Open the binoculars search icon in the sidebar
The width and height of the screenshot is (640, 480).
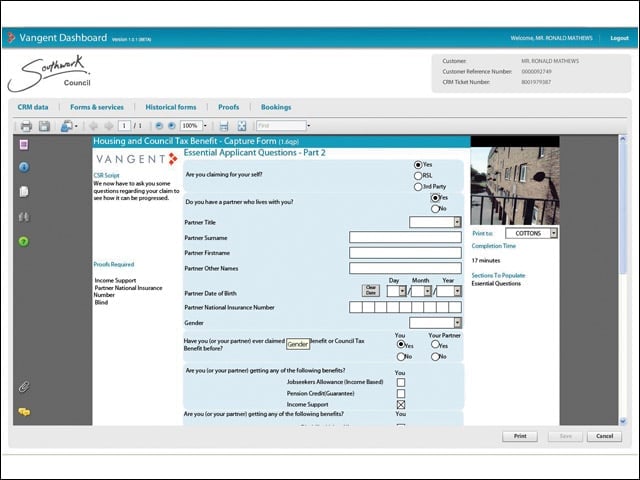24,217
